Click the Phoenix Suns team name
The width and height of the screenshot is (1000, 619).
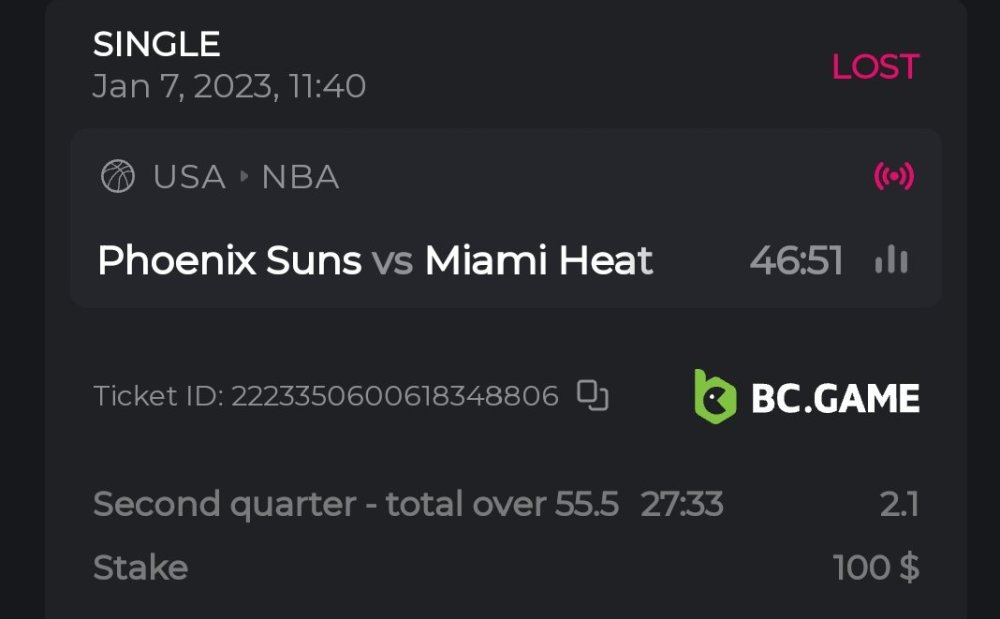[229, 261]
